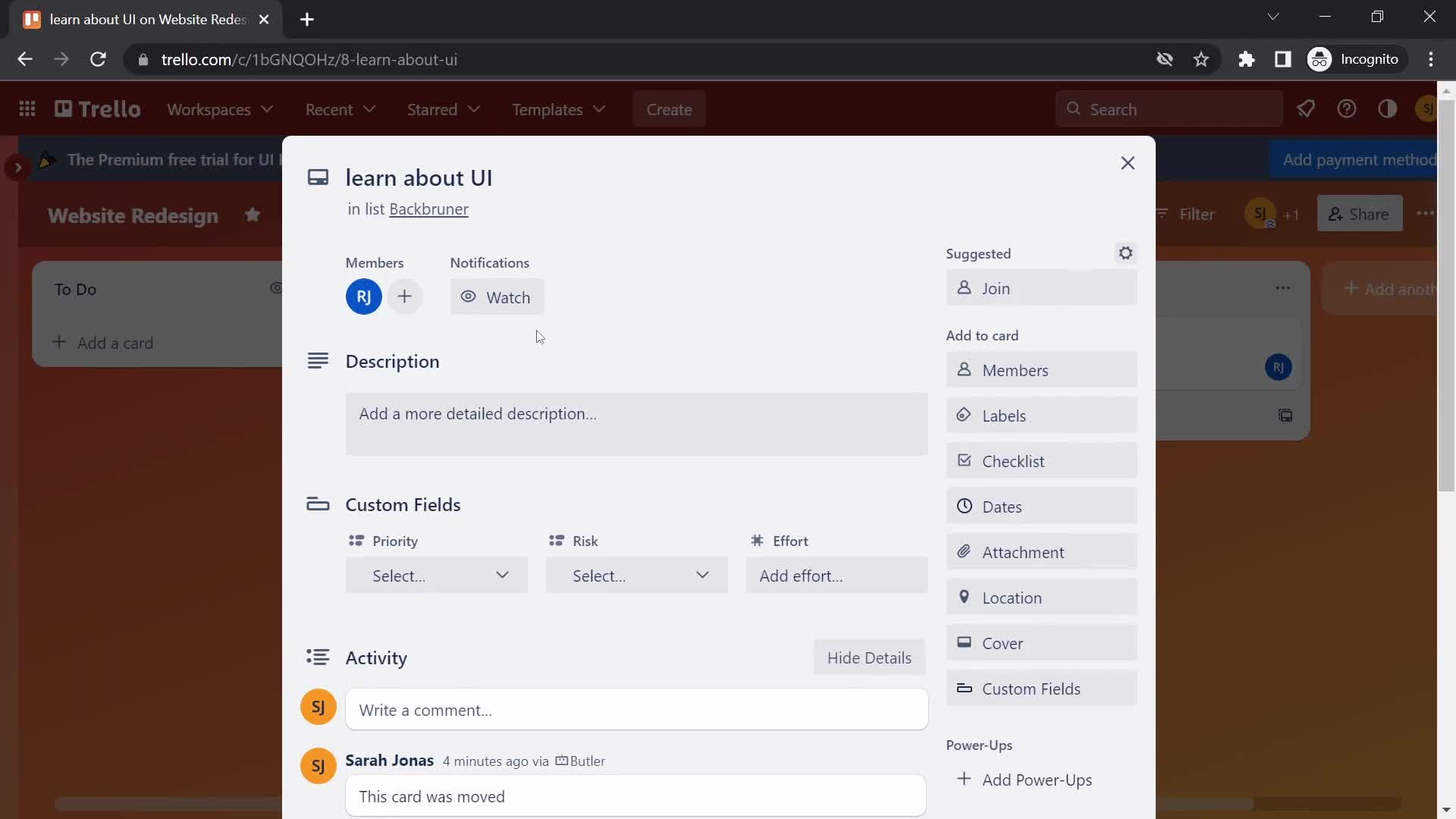The width and height of the screenshot is (1456, 819).
Task: Click the Custom Fields icon in Add to card
Action: [963, 688]
